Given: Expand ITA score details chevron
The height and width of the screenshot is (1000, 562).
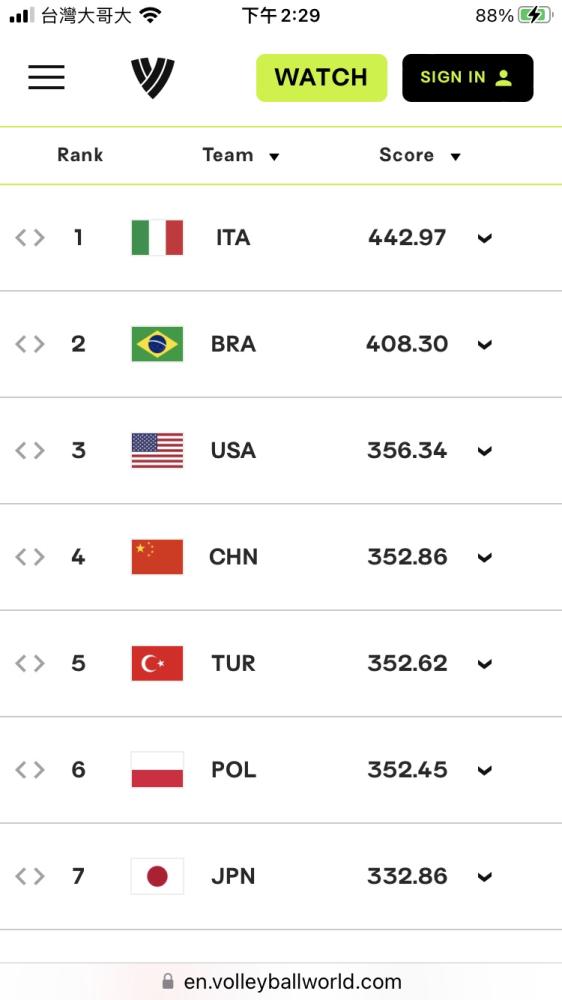Looking at the screenshot, I should pos(485,238).
